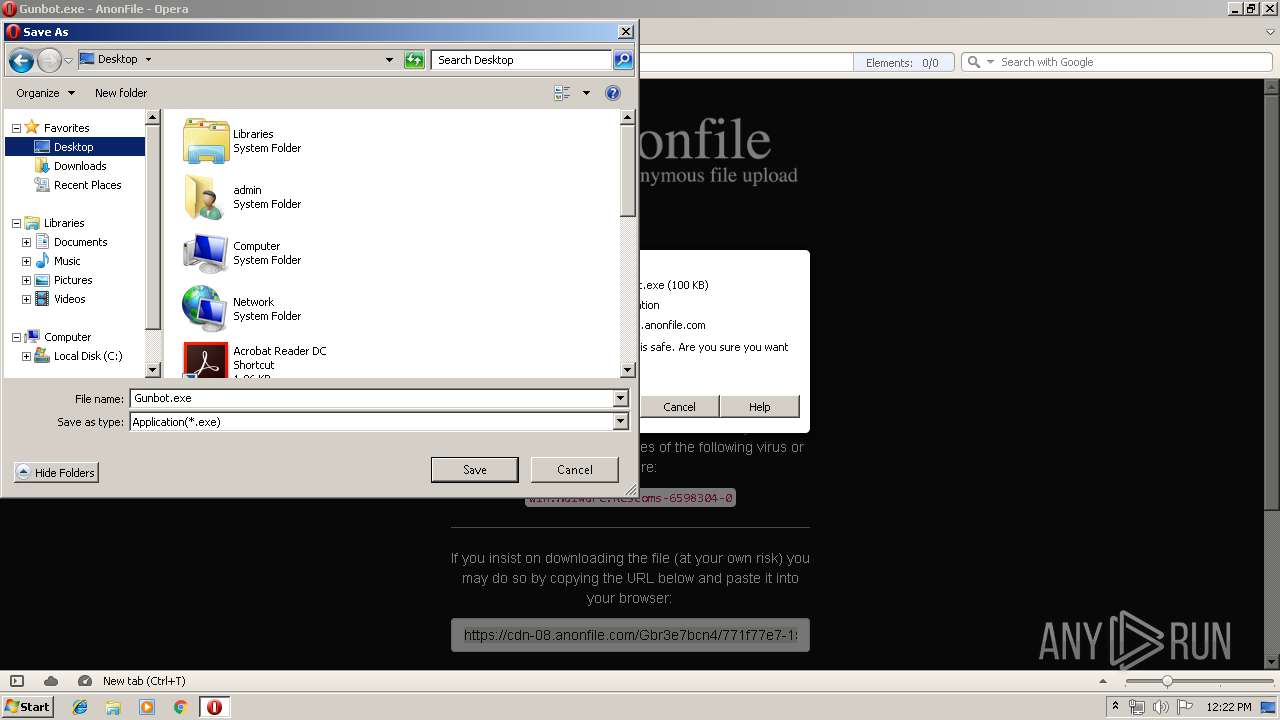Open Save As dialog help icon

click(x=613, y=93)
